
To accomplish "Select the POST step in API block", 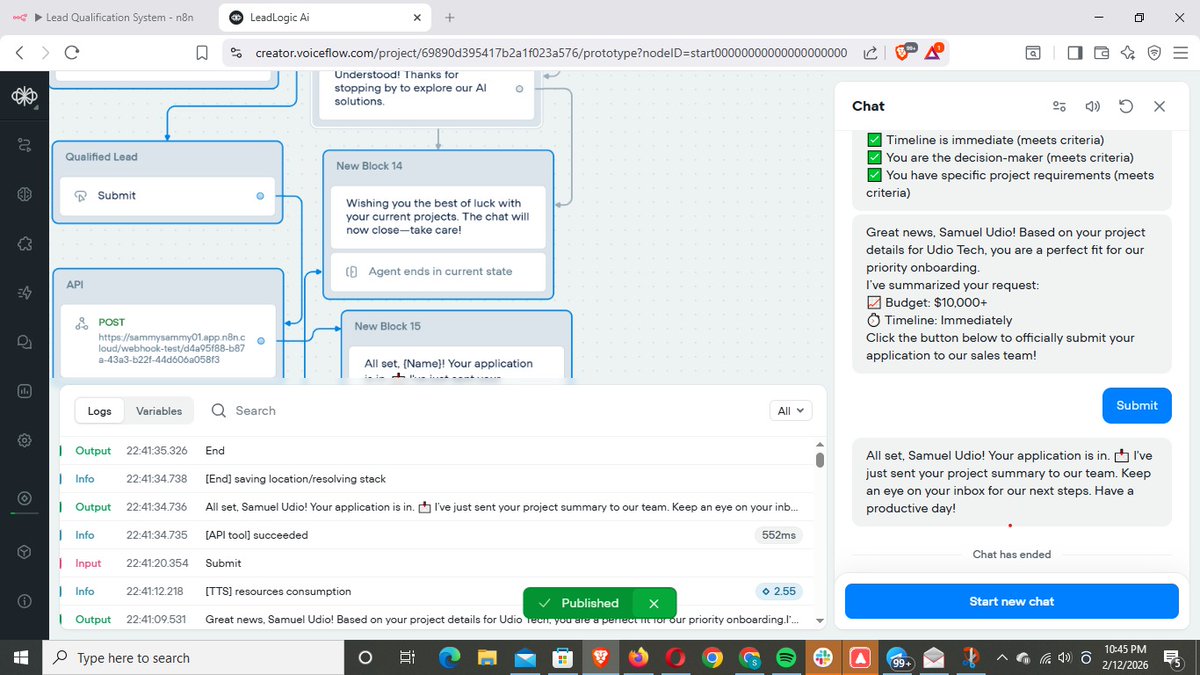I will [x=166, y=341].
